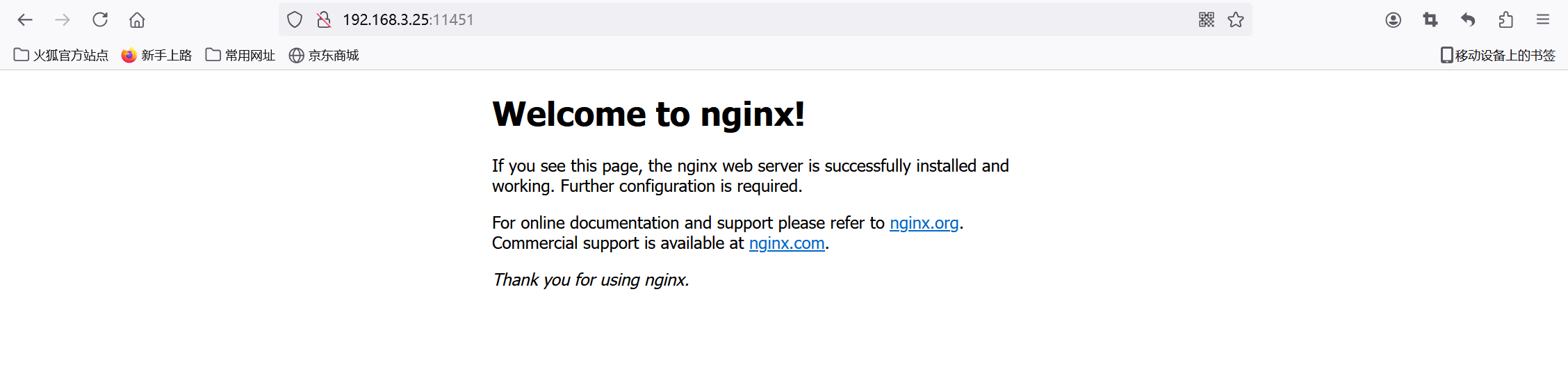
Task: Follow the nginx.org documentation link
Action: 924,223
